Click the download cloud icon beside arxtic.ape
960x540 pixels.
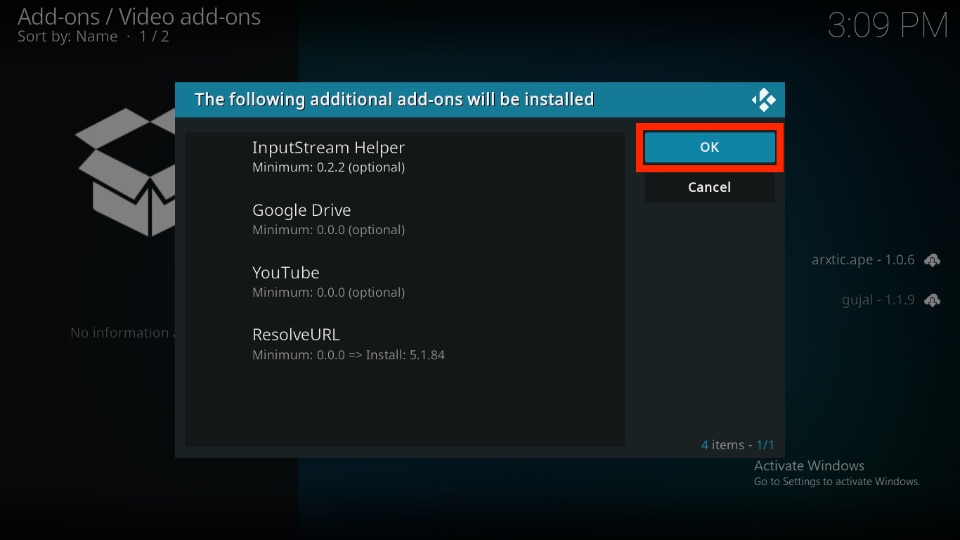point(932,260)
